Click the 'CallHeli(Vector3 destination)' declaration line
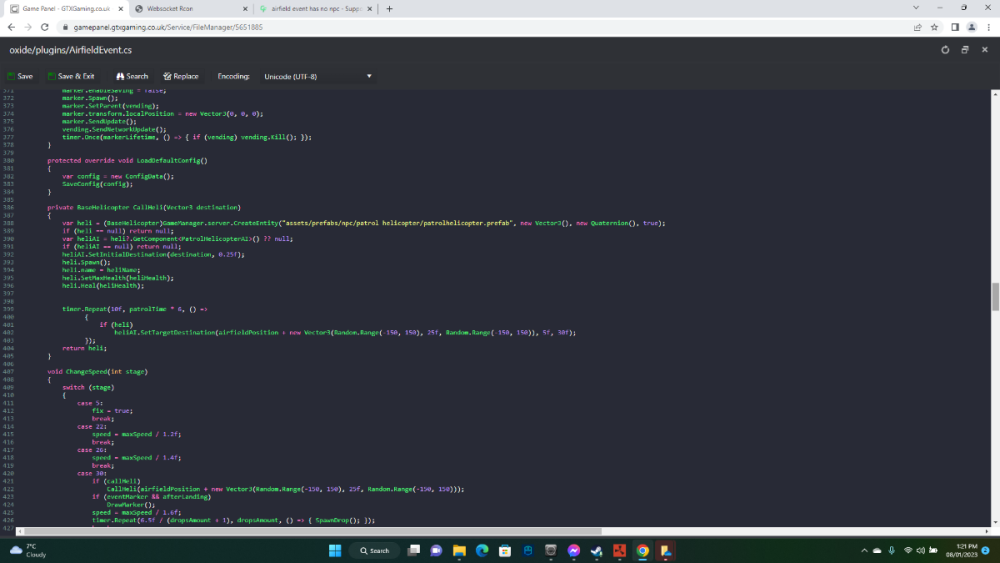 pos(143,207)
